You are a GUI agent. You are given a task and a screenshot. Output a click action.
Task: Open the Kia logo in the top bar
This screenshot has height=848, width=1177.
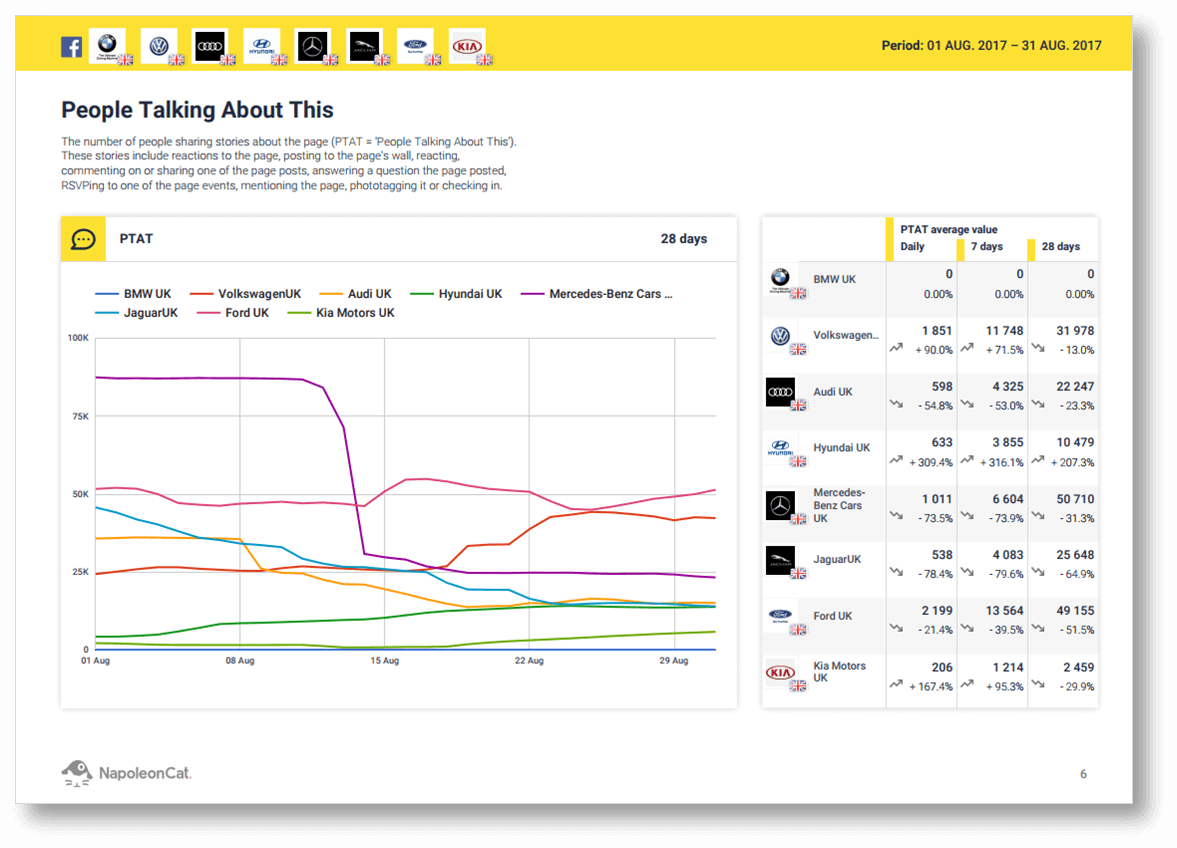(x=467, y=44)
